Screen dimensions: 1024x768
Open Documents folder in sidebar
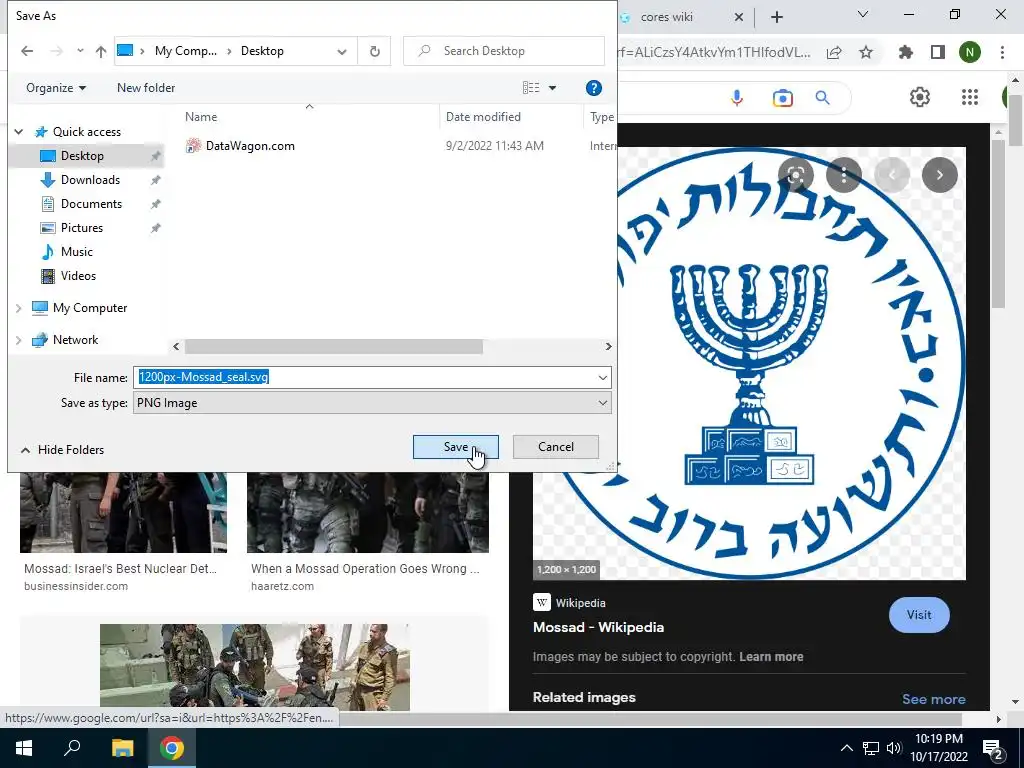coord(91,204)
